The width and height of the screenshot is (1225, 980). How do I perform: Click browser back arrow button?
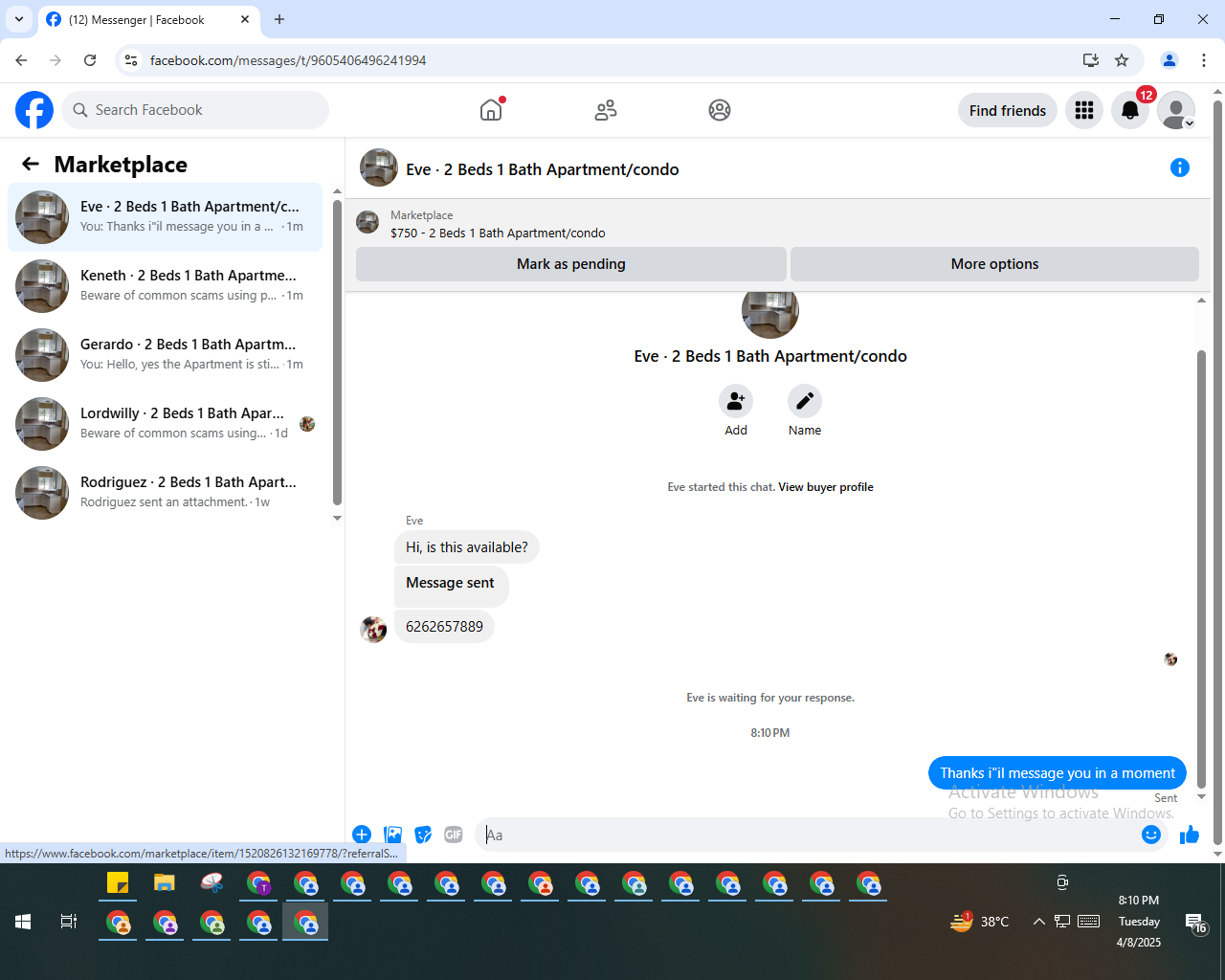click(x=21, y=60)
